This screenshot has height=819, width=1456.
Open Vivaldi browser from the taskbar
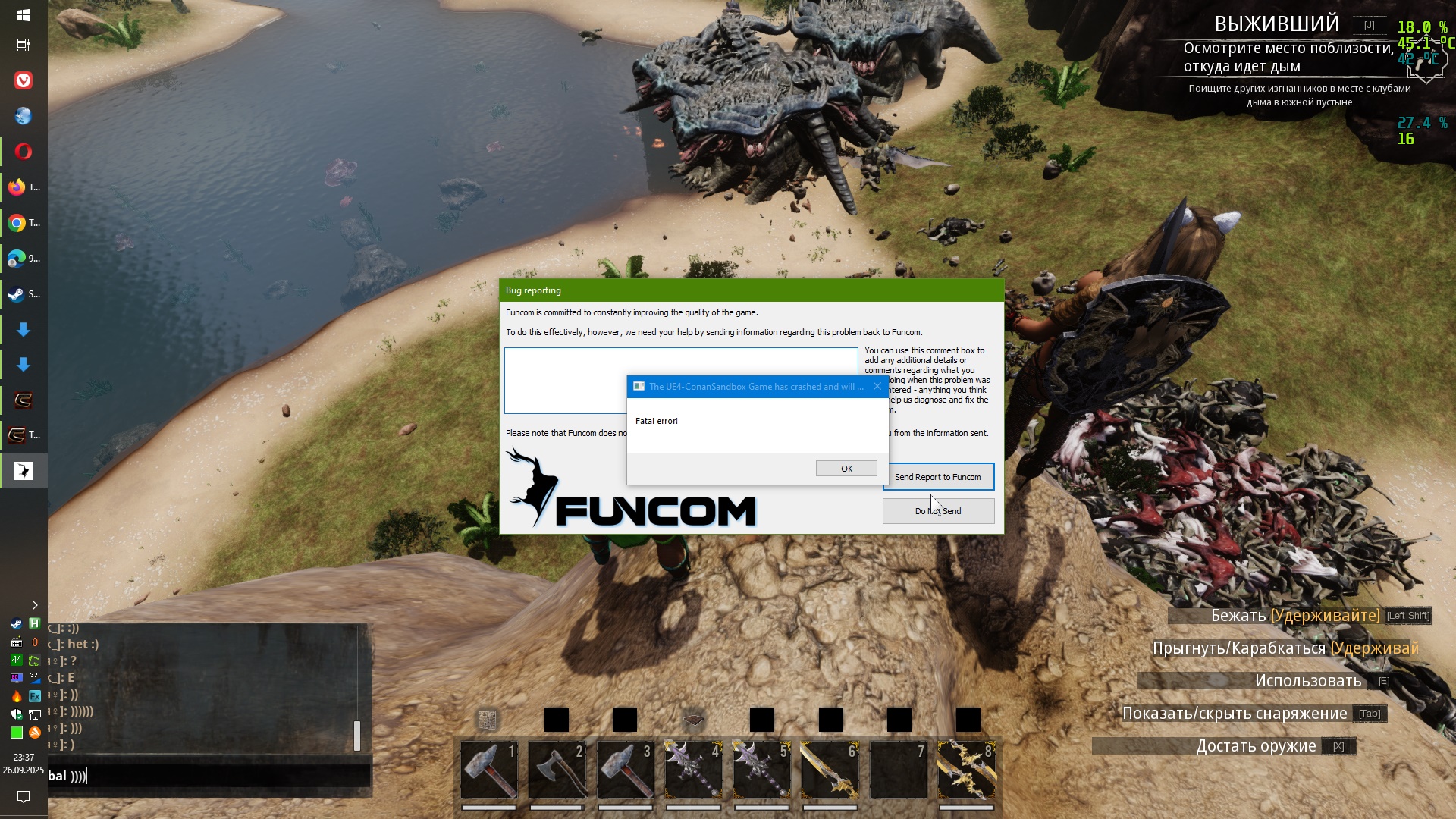(24, 80)
